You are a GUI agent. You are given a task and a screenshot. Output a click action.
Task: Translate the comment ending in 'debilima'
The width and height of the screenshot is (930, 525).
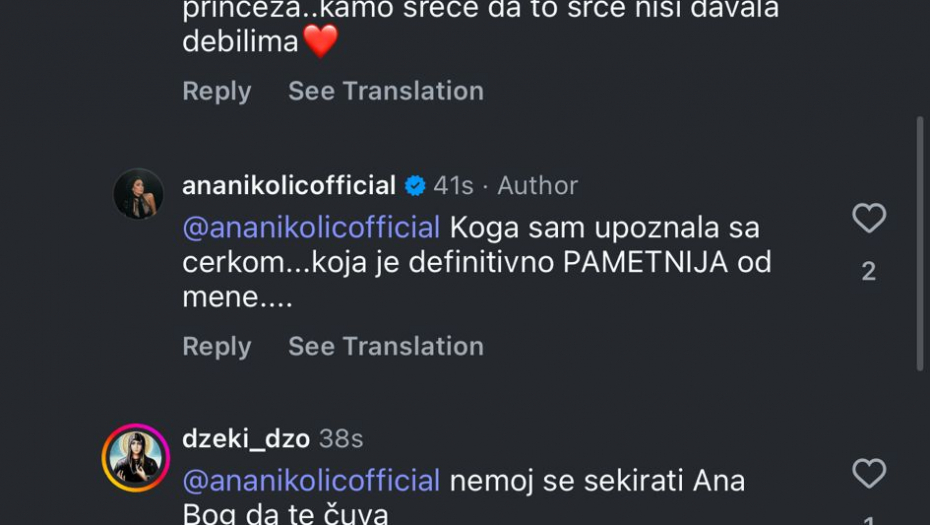click(385, 91)
